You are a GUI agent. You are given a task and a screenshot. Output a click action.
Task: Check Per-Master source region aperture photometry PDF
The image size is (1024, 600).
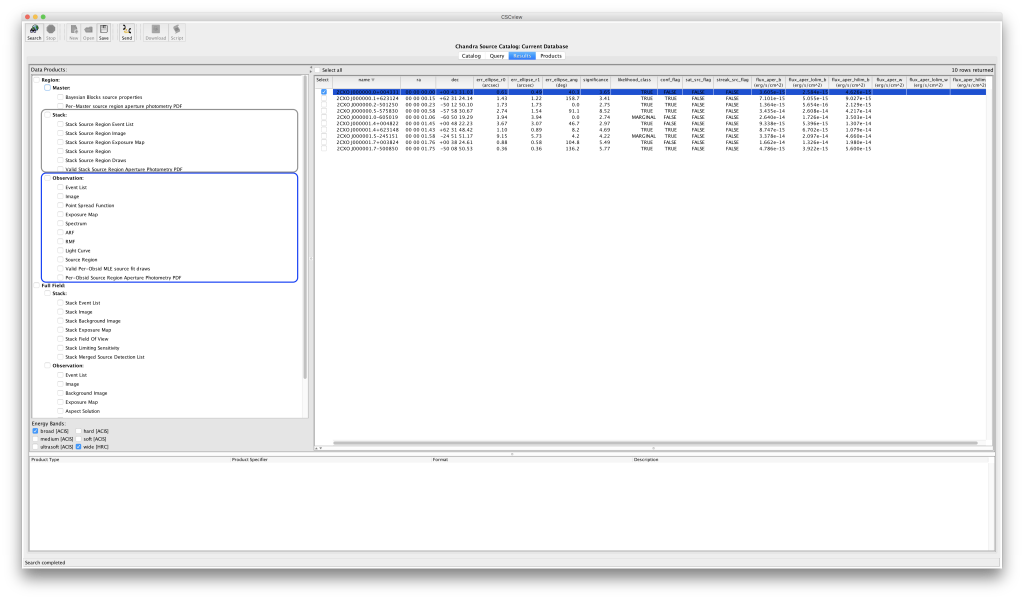pyautogui.click(x=60, y=106)
